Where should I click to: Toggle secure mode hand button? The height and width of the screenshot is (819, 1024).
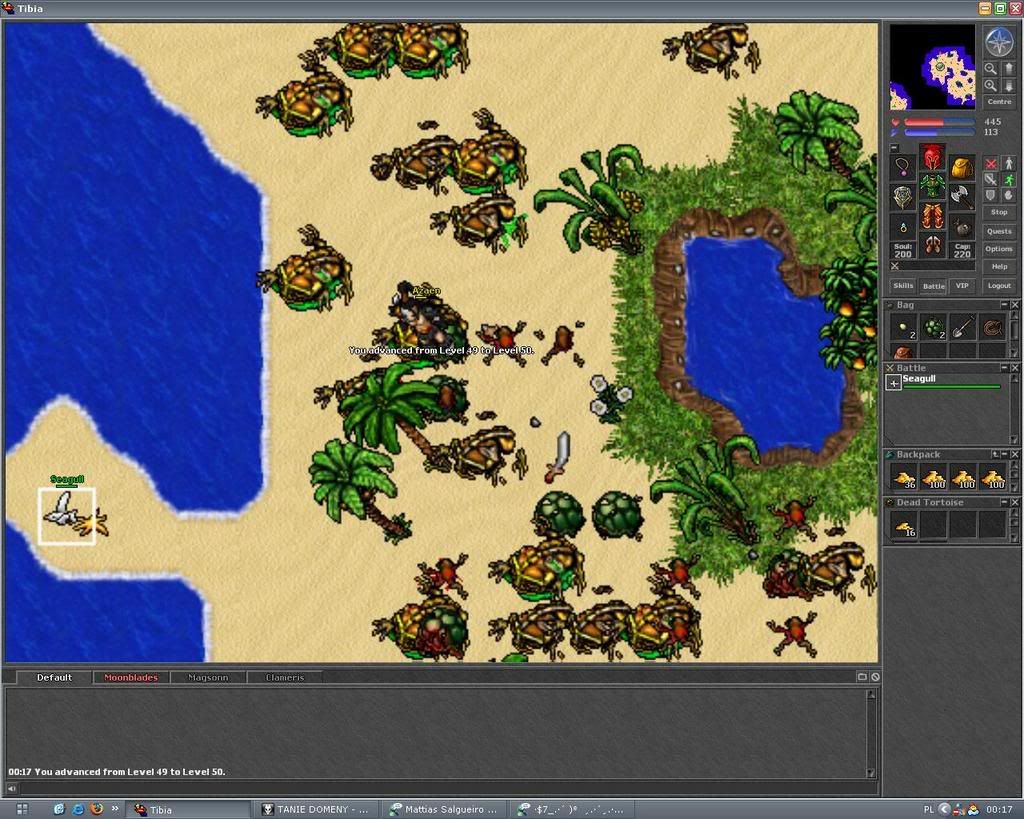pyautogui.click(x=1008, y=195)
